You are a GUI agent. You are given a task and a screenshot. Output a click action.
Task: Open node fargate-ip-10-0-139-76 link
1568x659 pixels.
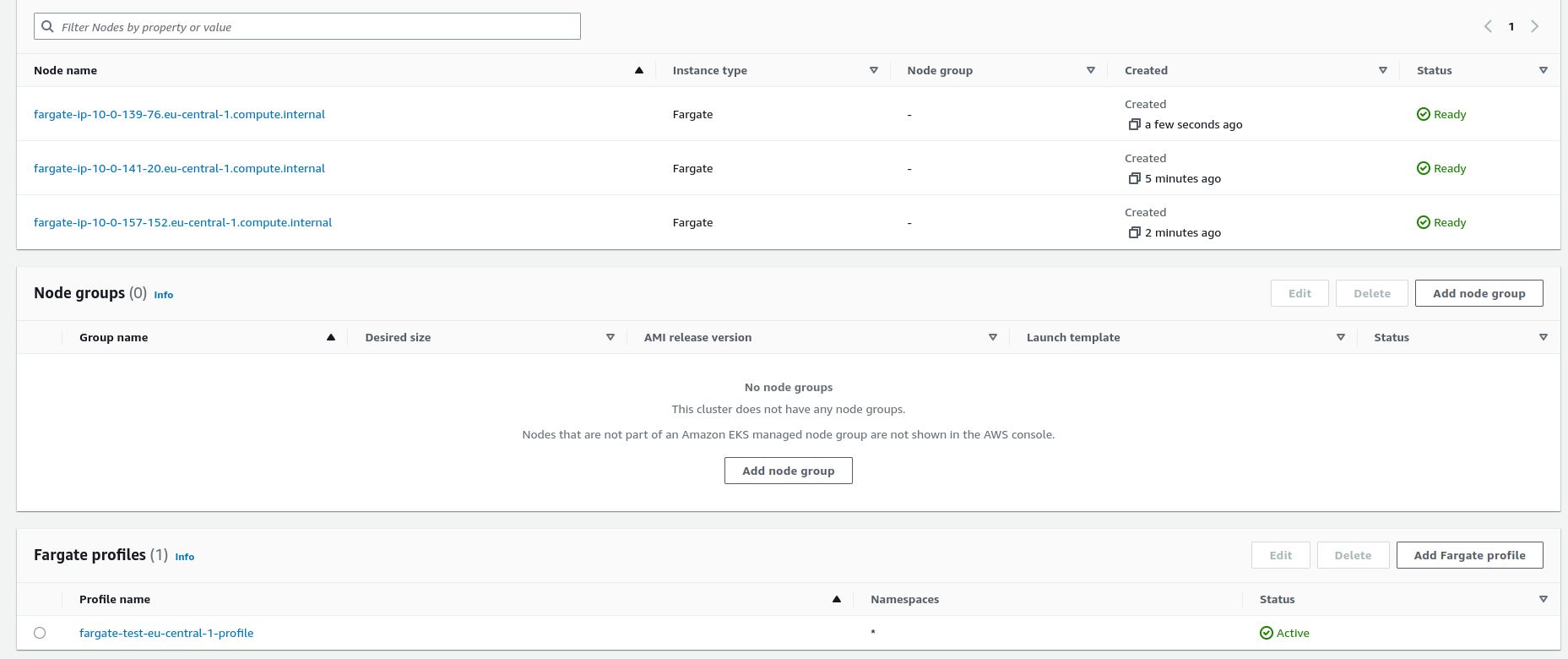tap(179, 114)
